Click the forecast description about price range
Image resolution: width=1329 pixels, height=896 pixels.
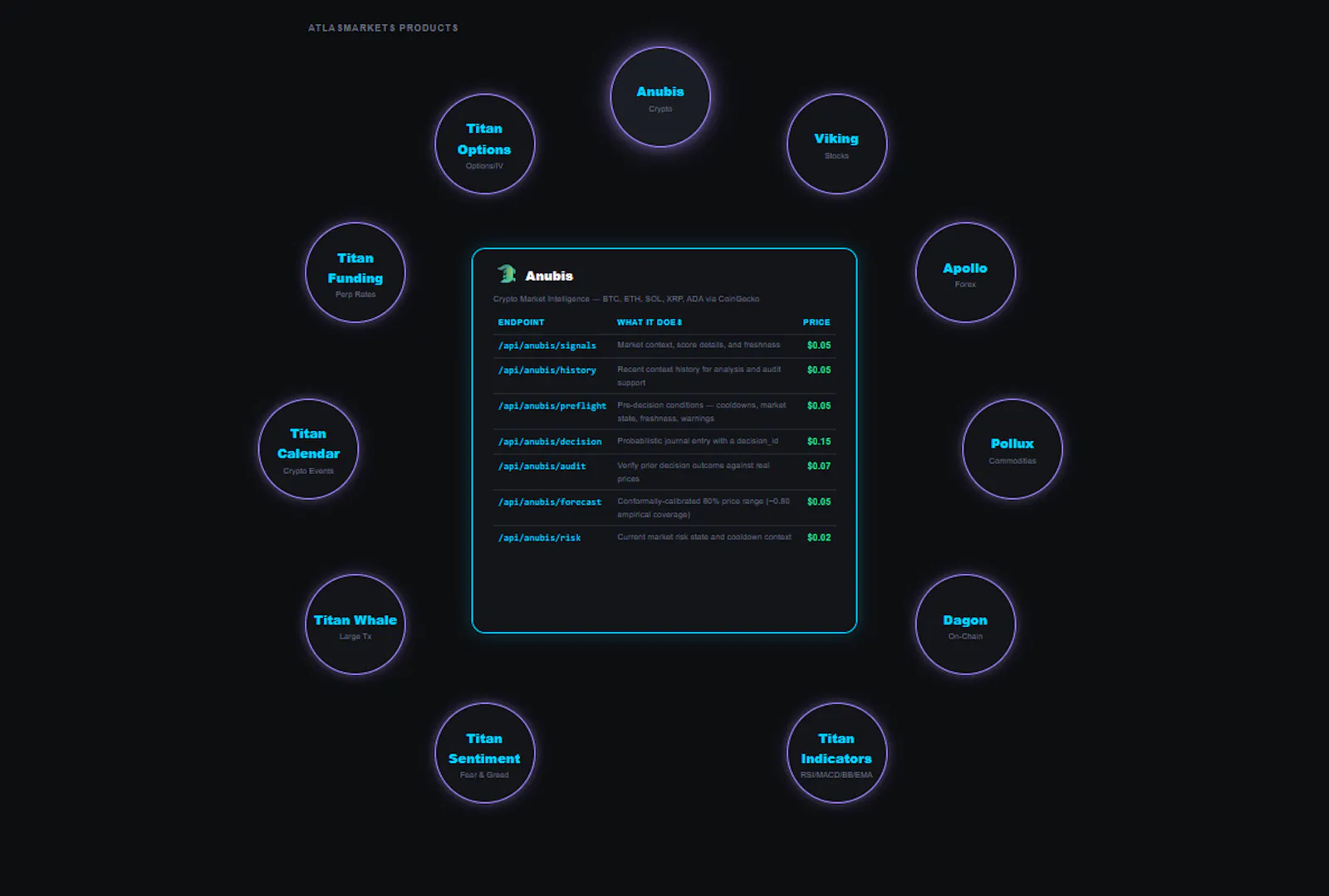[x=704, y=507]
